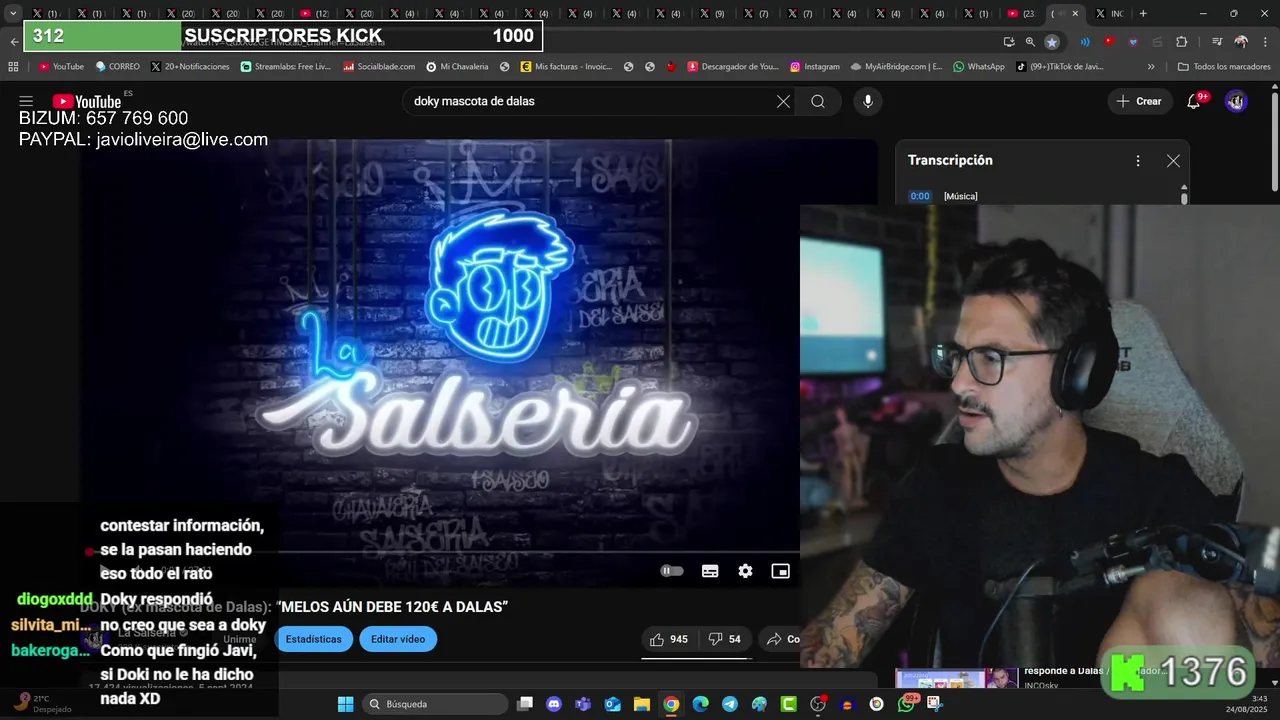Viewport: 1280px width, 720px height.
Task: Open the YouTube account avatar menu
Action: [x=1236, y=101]
